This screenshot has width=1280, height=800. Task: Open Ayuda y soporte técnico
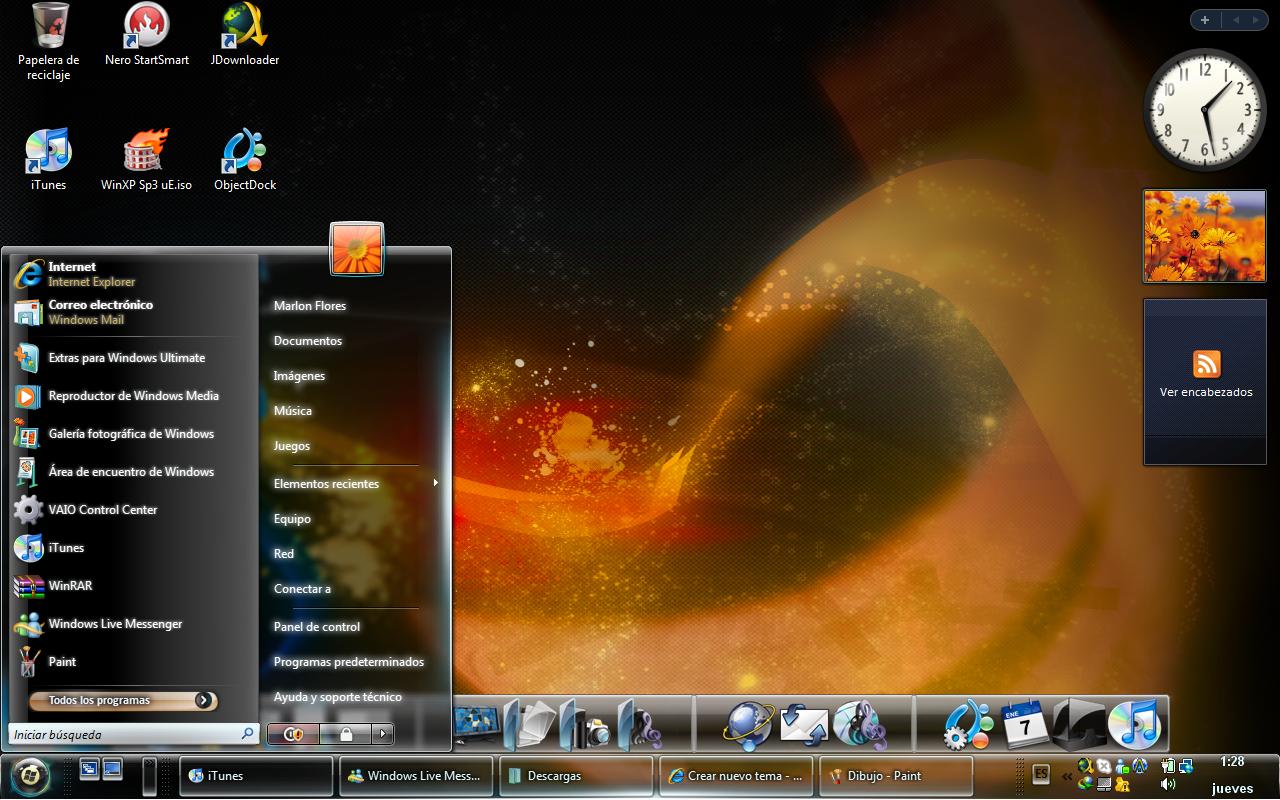pos(338,697)
